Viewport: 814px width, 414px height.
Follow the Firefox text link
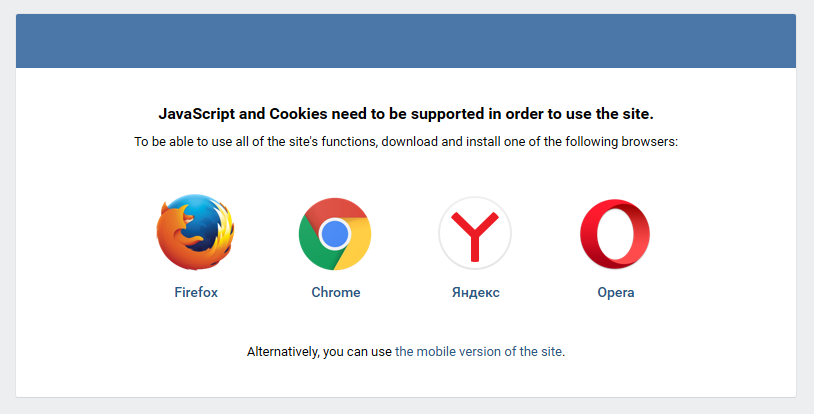[196, 292]
